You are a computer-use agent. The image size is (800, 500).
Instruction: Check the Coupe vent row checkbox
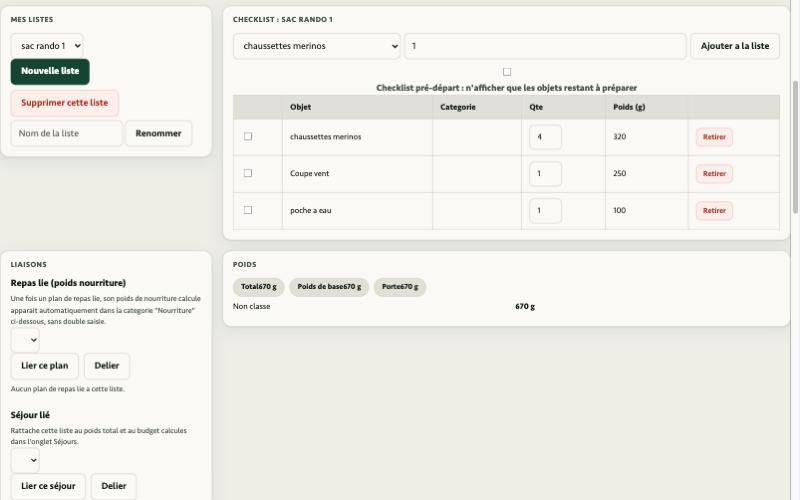pos(248,173)
